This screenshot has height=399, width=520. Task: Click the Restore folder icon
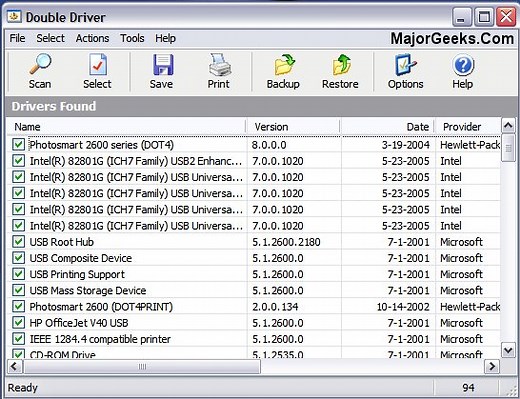click(x=342, y=64)
